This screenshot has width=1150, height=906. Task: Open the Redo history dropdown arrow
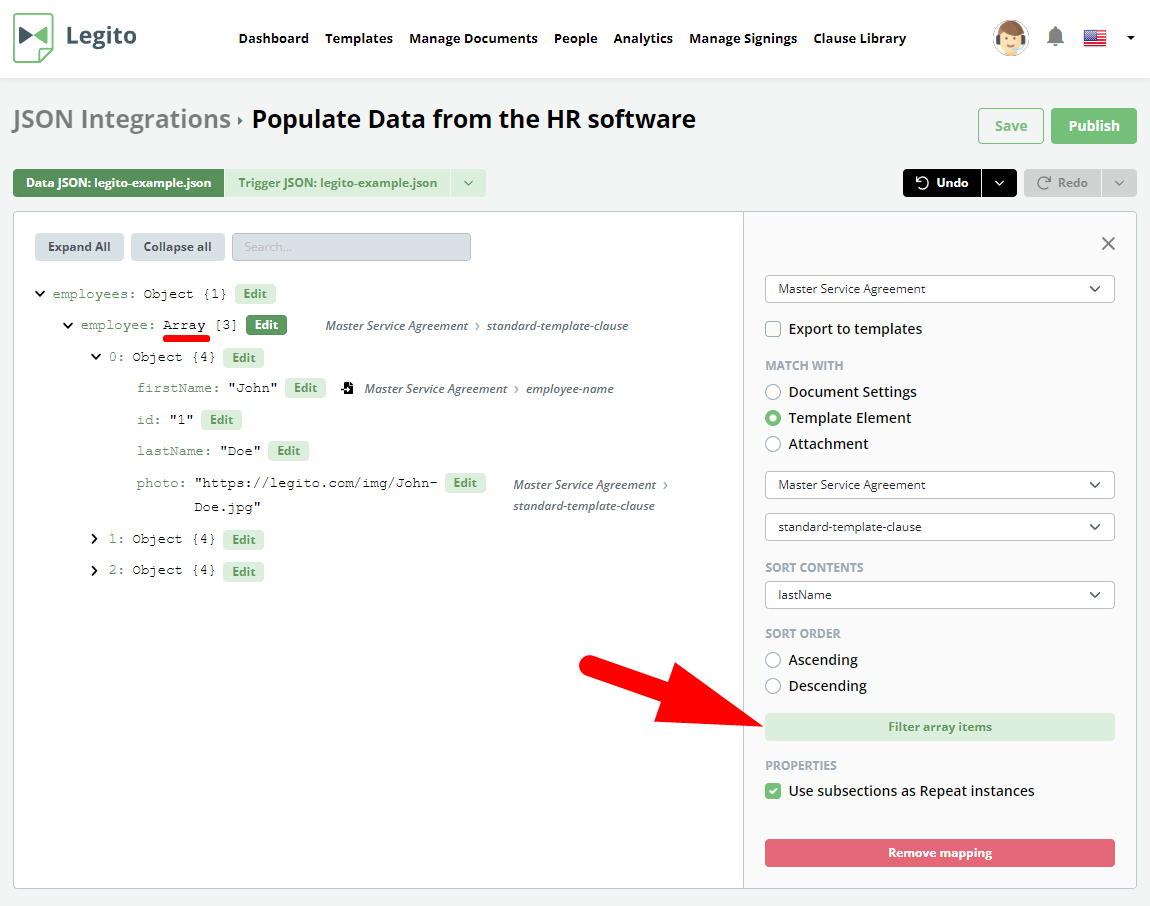[x=1118, y=183]
